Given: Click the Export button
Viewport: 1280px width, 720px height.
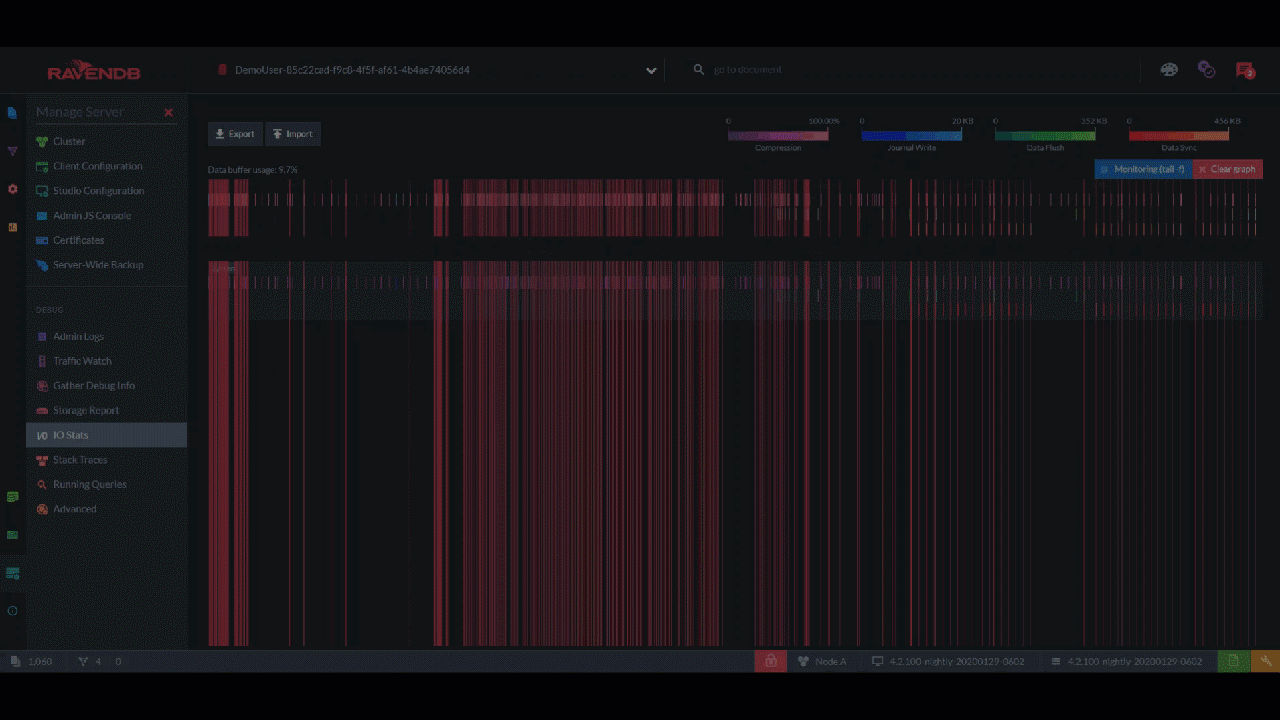Looking at the screenshot, I should (235, 134).
